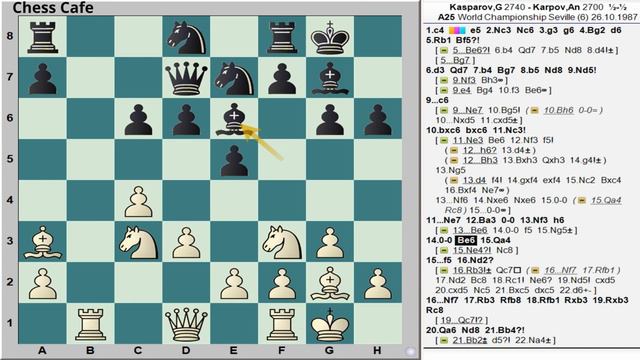The height and width of the screenshot is (360, 640).
Task: Select the white pawn on c4
Action: [x=138, y=202]
